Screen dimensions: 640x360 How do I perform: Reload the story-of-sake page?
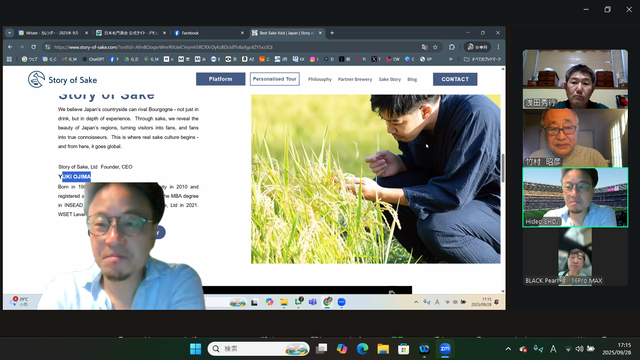point(33,47)
